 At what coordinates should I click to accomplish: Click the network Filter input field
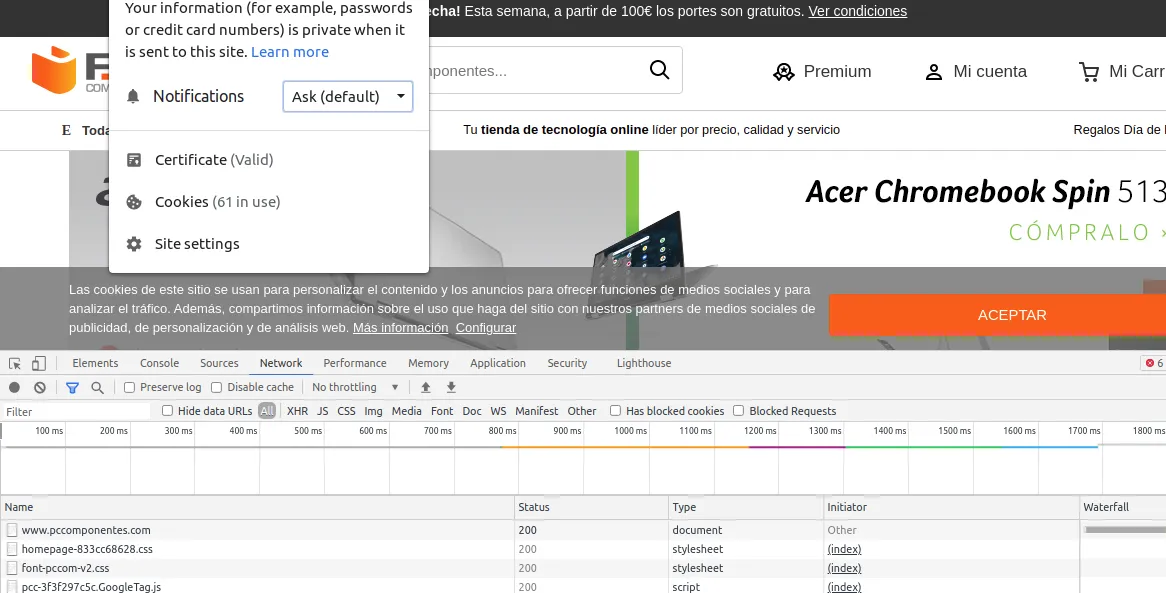[x=76, y=411]
